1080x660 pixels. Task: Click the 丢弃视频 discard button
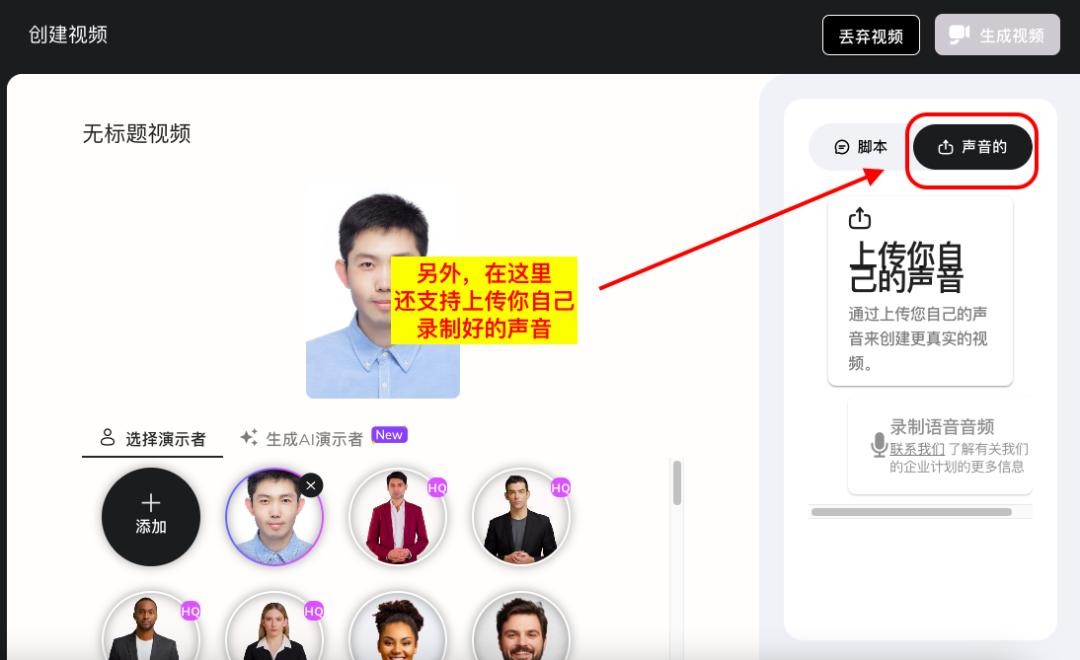click(x=870, y=36)
